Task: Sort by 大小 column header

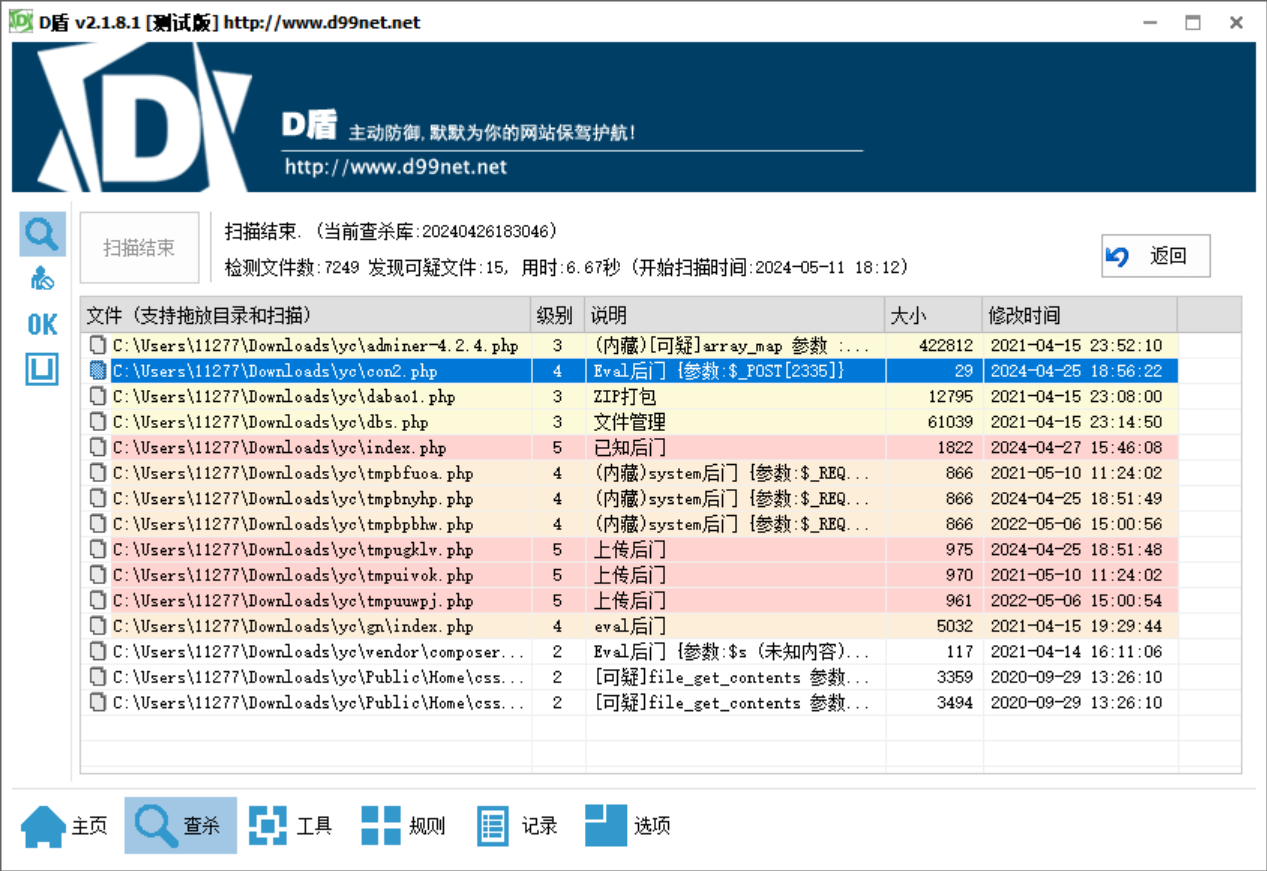Action: [934, 315]
